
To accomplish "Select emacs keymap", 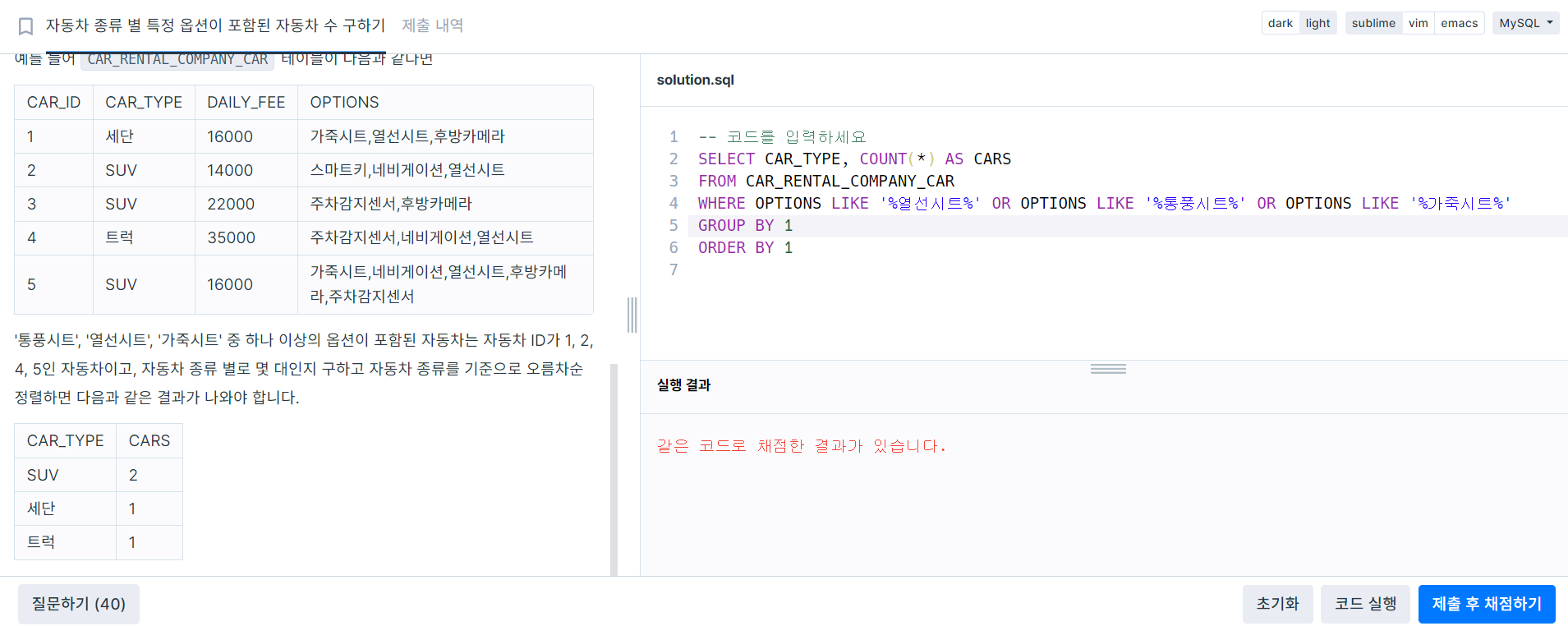I will pyautogui.click(x=1459, y=23).
